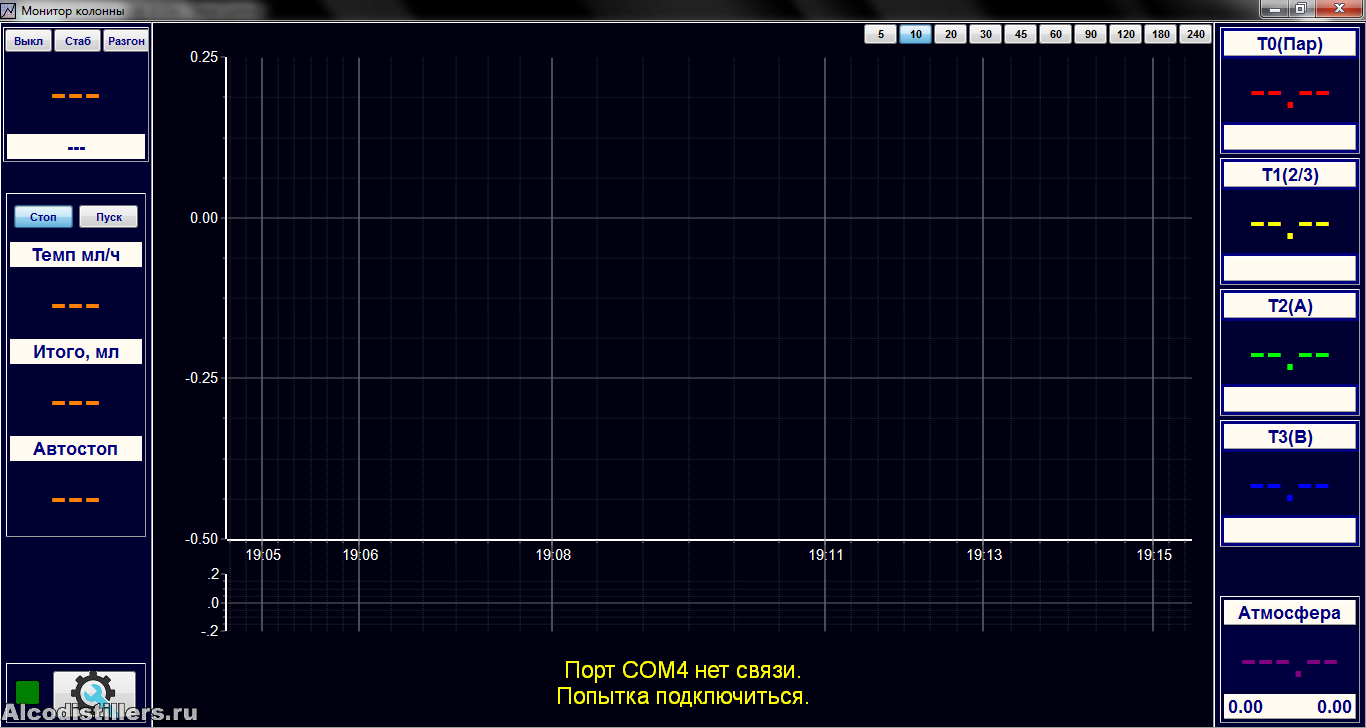Click the 19:13 time axis label

[984, 554]
